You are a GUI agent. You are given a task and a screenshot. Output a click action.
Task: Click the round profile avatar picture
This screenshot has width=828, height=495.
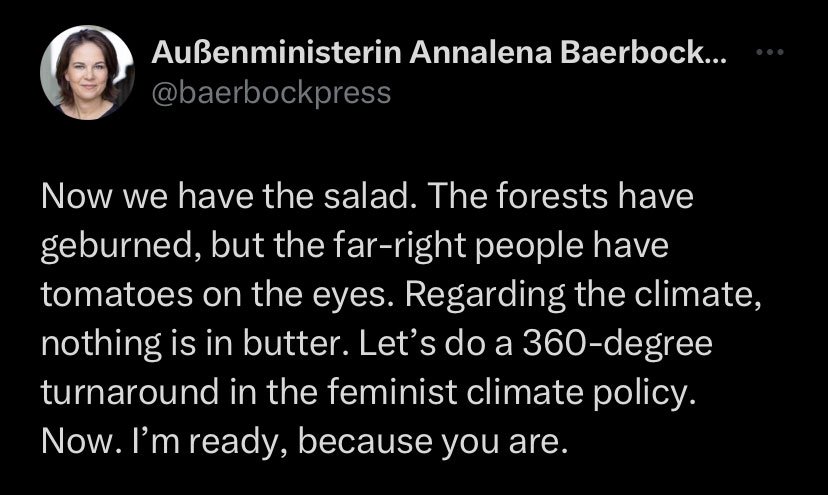87,73
